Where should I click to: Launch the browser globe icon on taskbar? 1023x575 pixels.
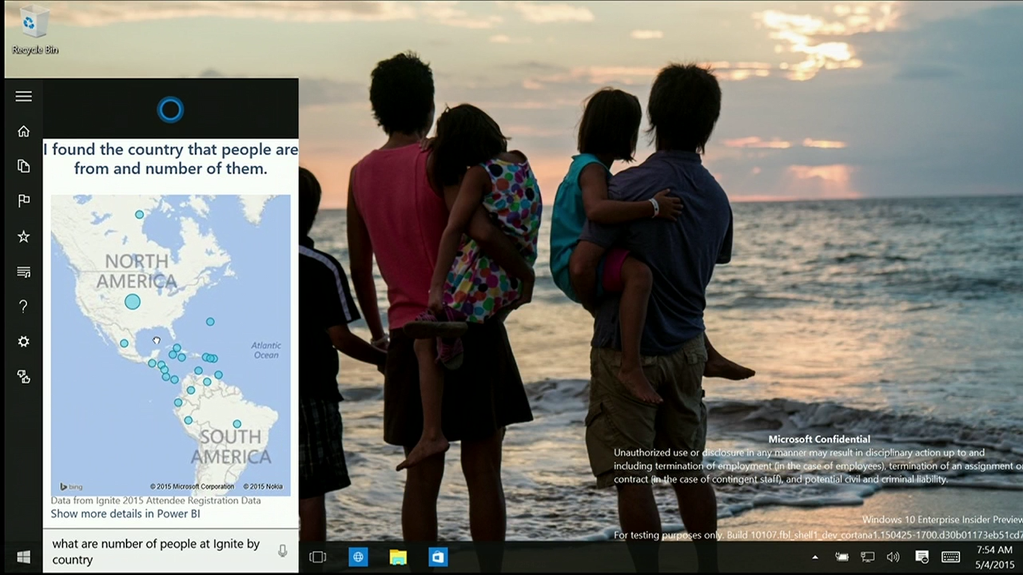(358, 557)
